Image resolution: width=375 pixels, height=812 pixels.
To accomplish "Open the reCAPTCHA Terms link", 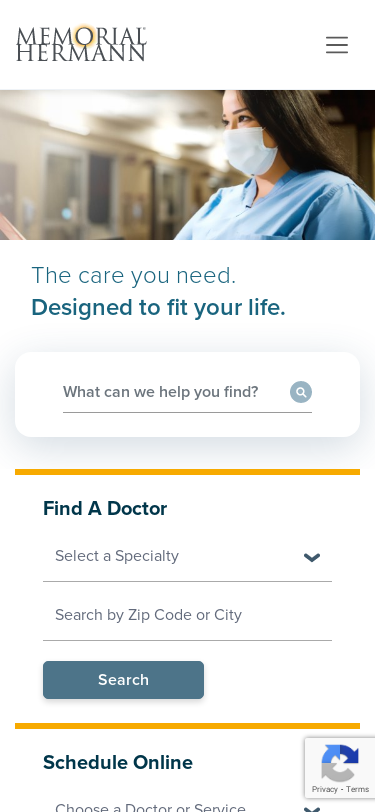I will (x=357, y=789).
